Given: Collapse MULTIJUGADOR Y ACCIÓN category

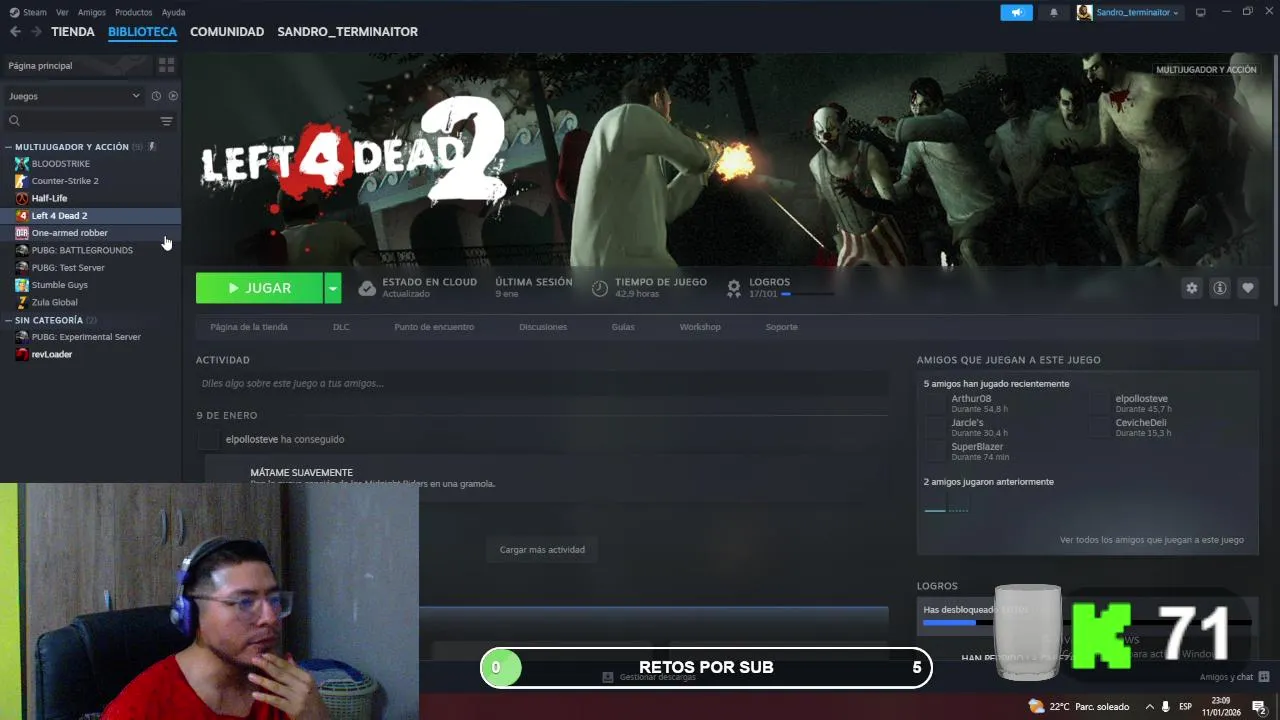Looking at the screenshot, I should point(8,147).
